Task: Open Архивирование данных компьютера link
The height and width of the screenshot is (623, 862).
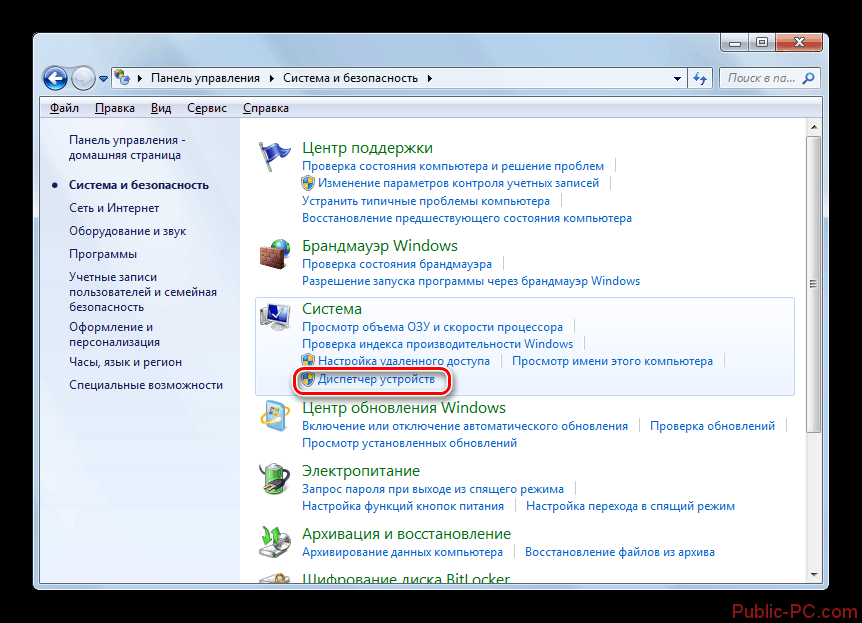Action: (x=402, y=552)
